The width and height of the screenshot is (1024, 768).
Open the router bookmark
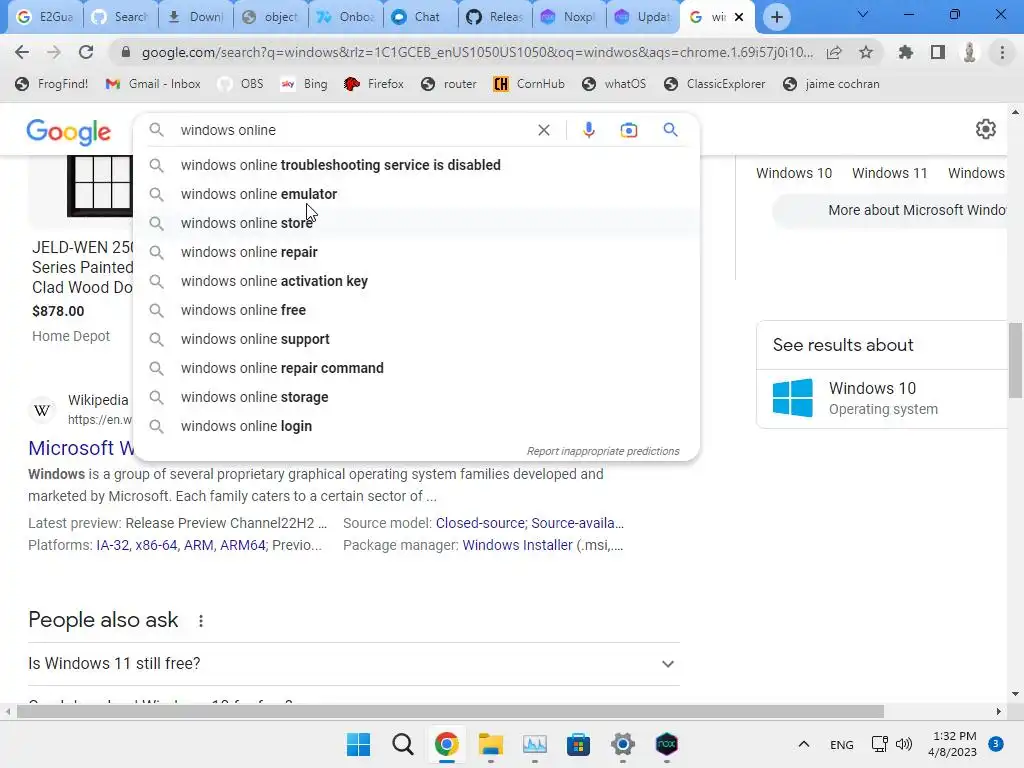pos(449,84)
